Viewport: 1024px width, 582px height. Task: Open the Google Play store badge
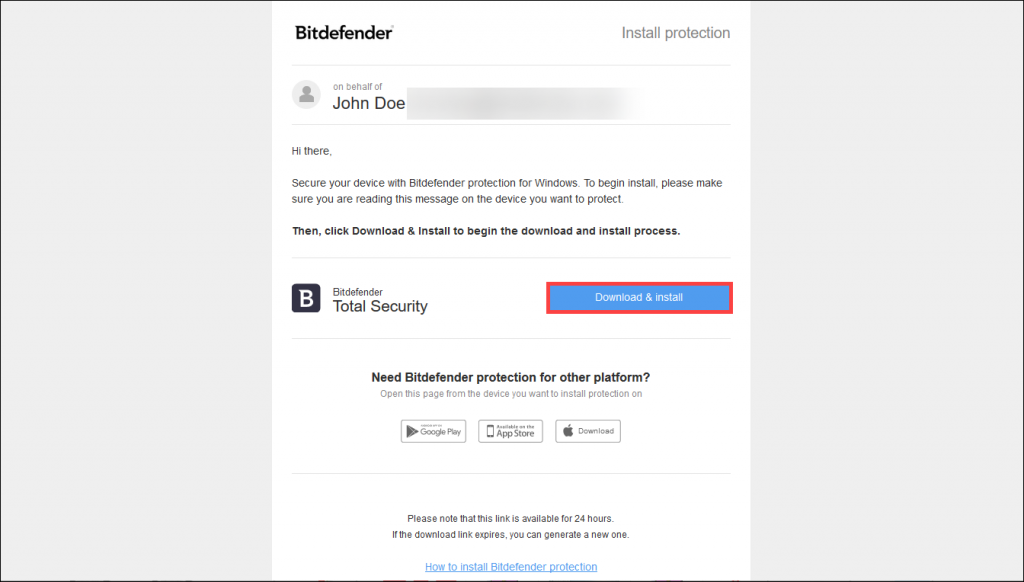coord(434,431)
